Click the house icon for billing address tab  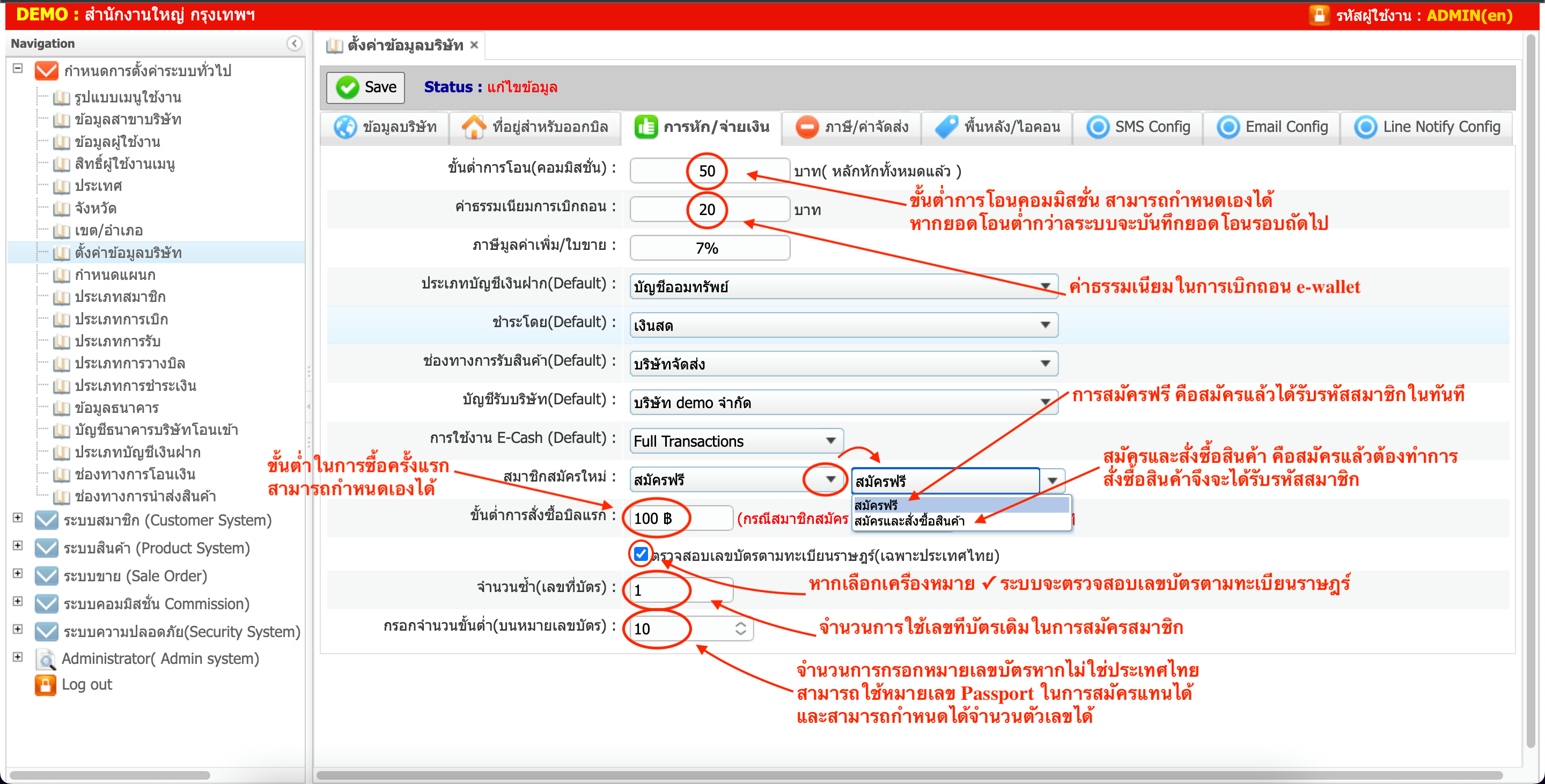click(x=473, y=127)
